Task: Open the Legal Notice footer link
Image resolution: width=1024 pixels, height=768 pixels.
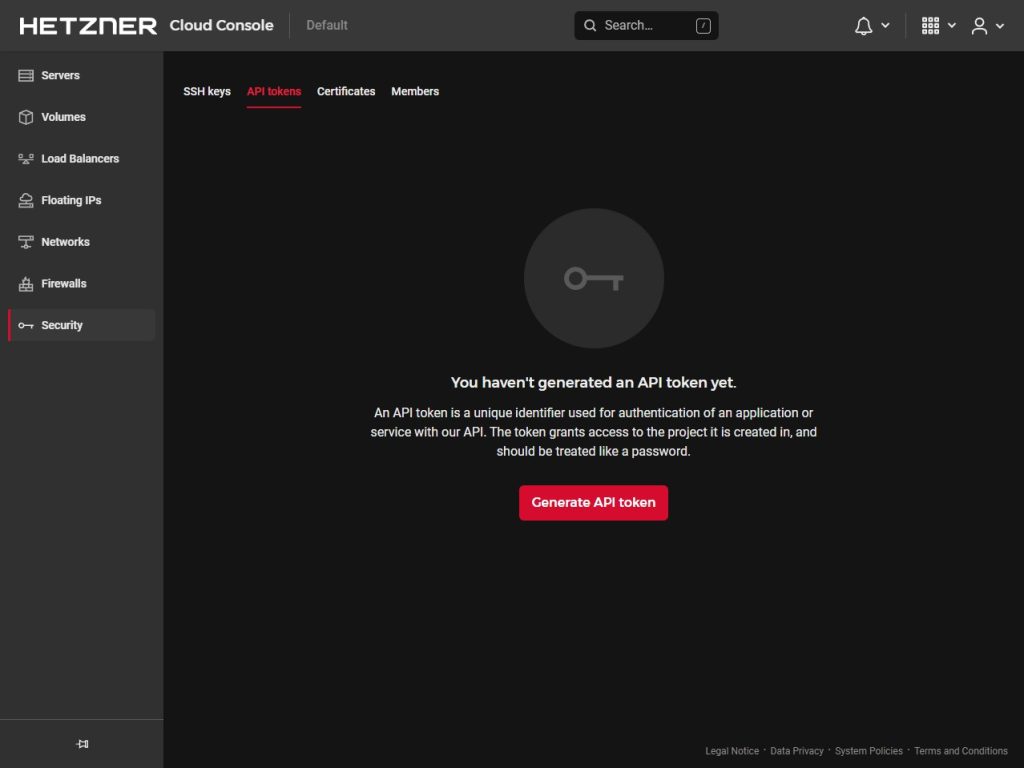Action: coord(732,751)
